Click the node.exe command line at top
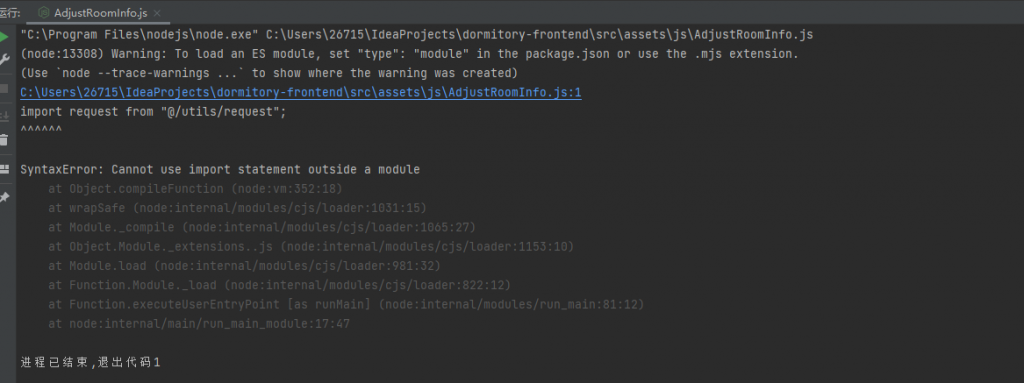The width and height of the screenshot is (1024, 383). pyautogui.click(x=417, y=35)
